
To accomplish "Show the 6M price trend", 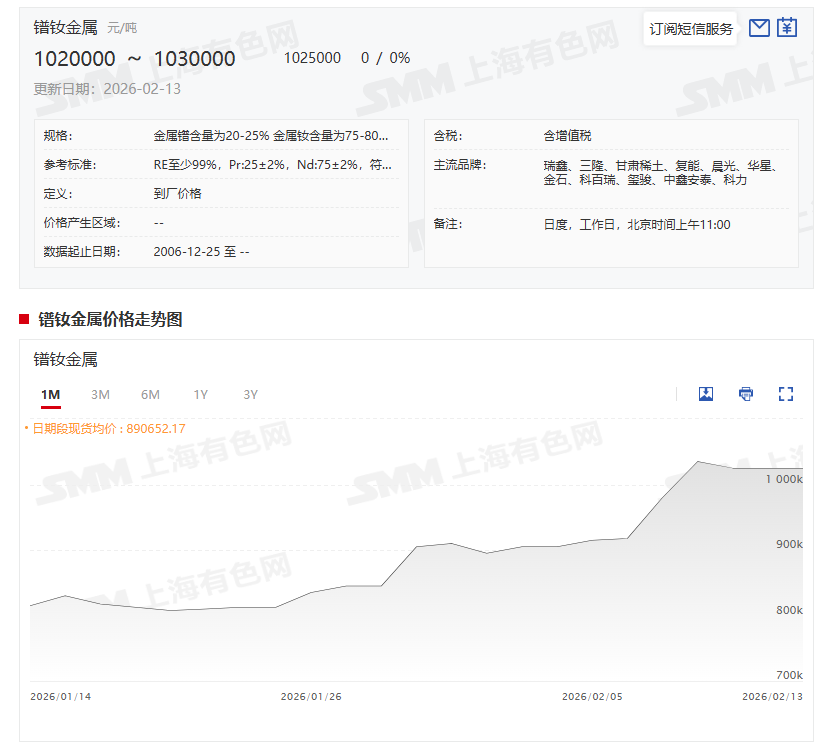I will click(x=150, y=395).
